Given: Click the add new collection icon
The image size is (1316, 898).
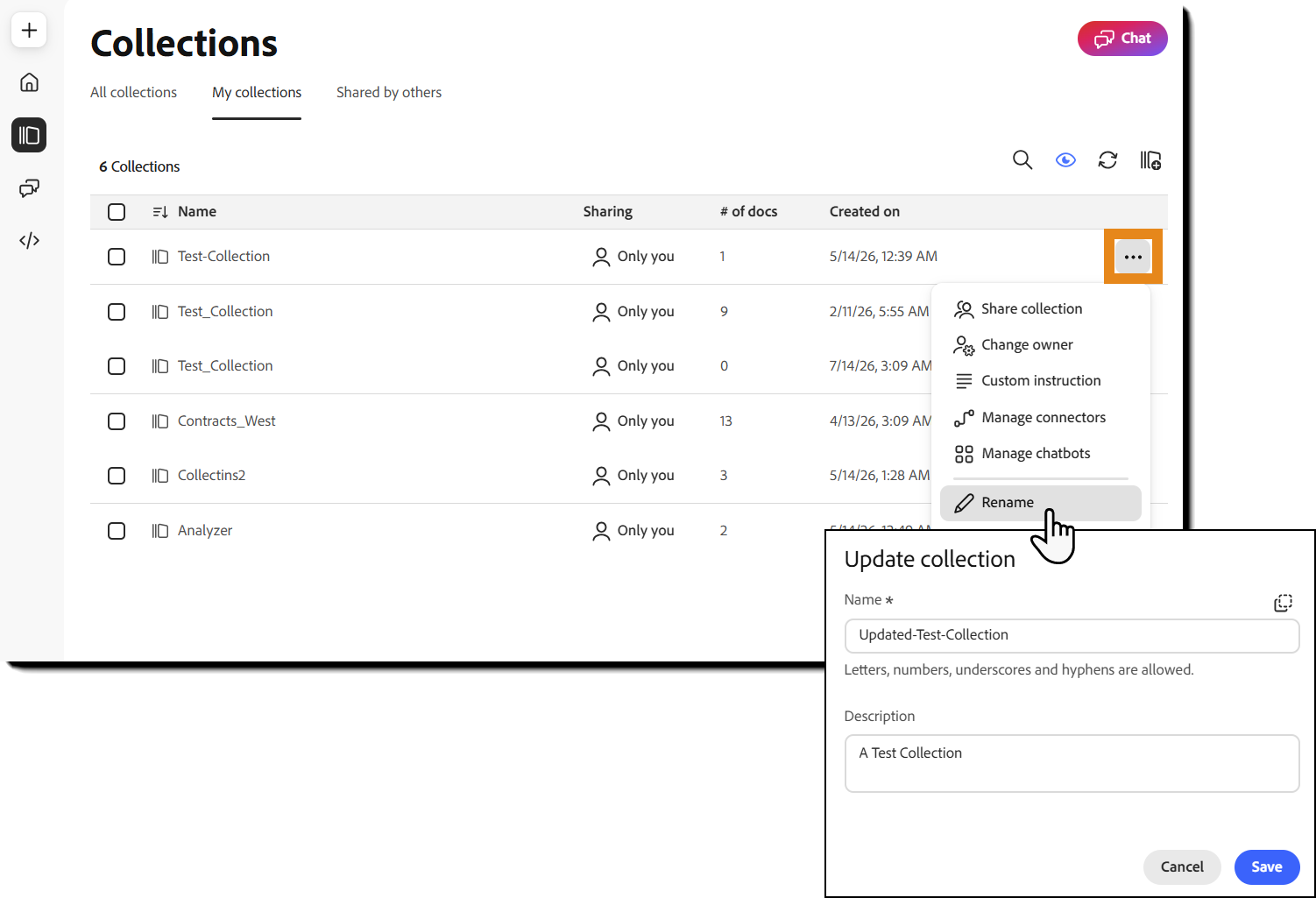Looking at the screenshot, I should (1150, 160).
